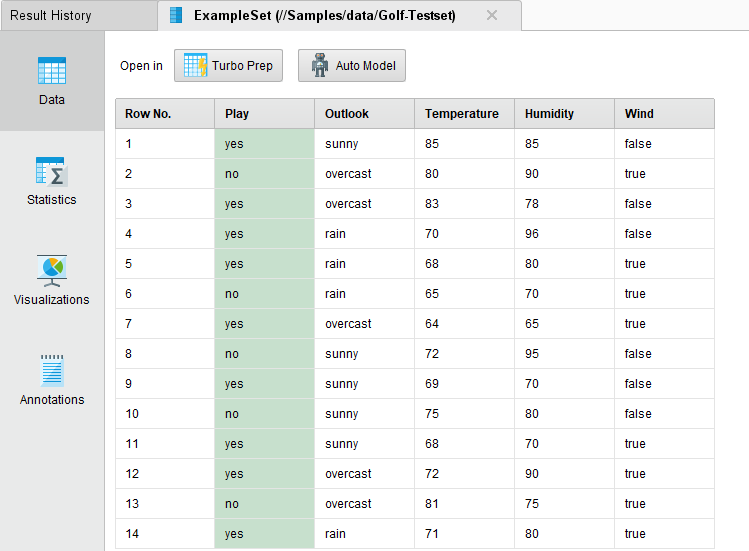Click the ExampleSet tab's table icon
The width and height of the screenshot is (749, 551).
[177, 16]
